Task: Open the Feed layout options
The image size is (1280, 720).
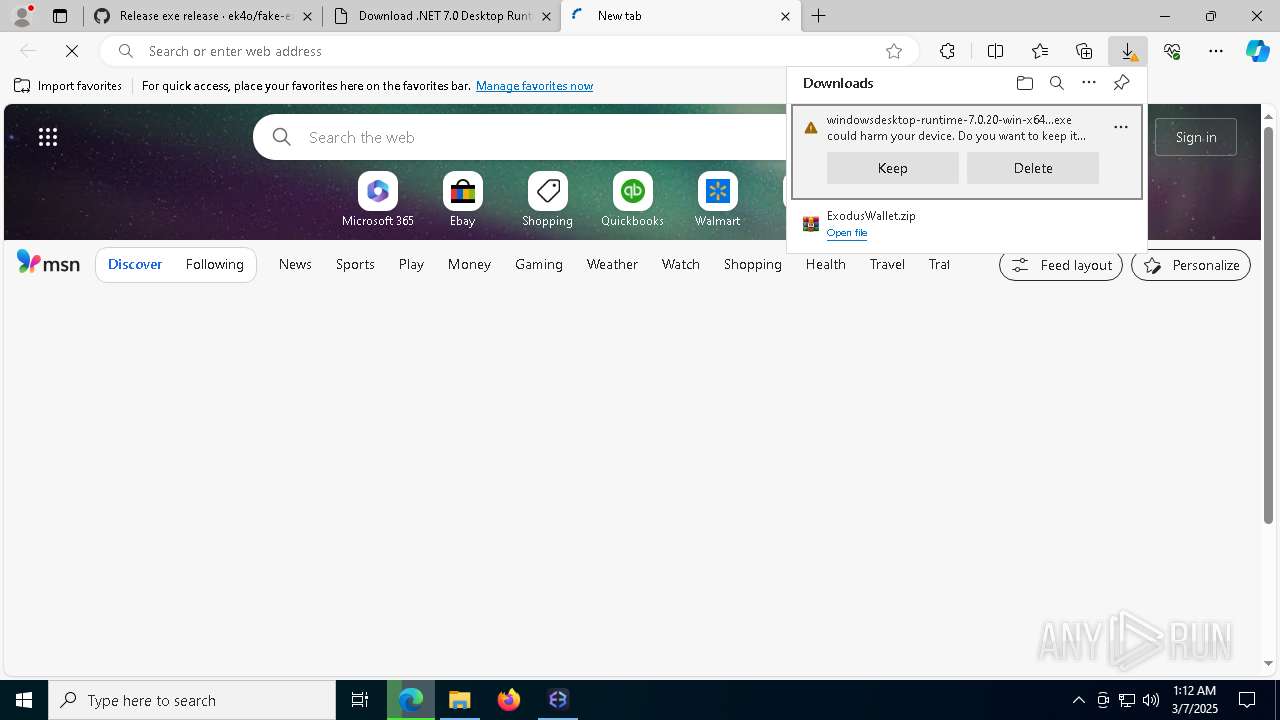Action: pos(1061,265)
